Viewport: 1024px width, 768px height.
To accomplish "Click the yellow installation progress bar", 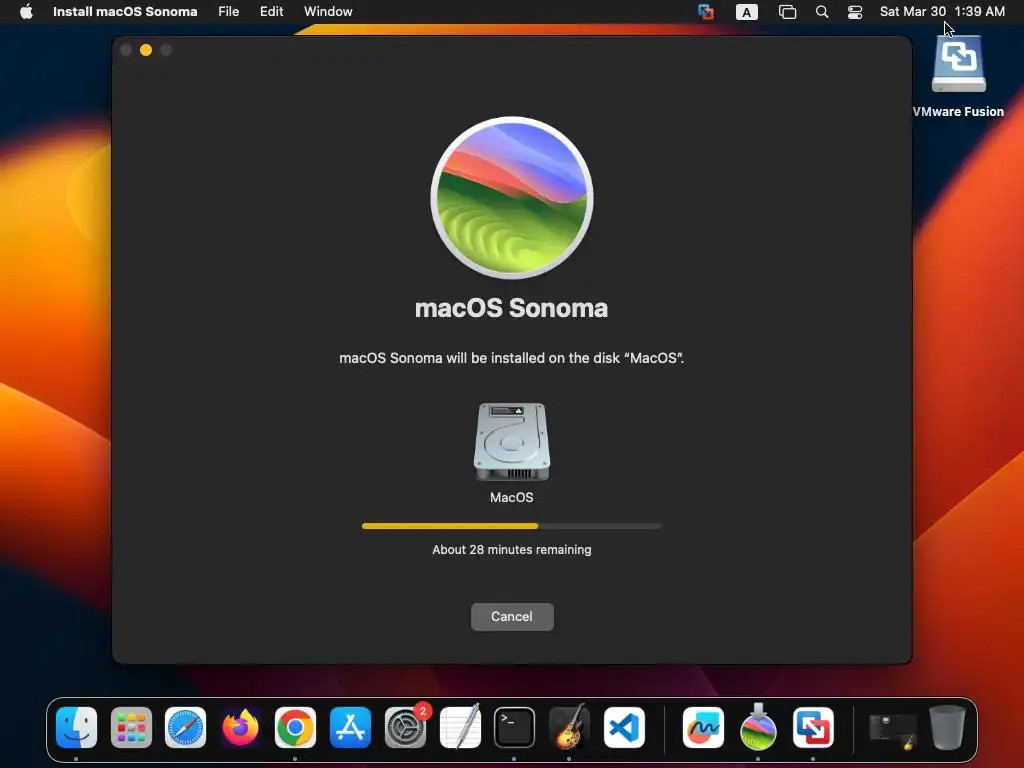I will click(x=511, y=526).
